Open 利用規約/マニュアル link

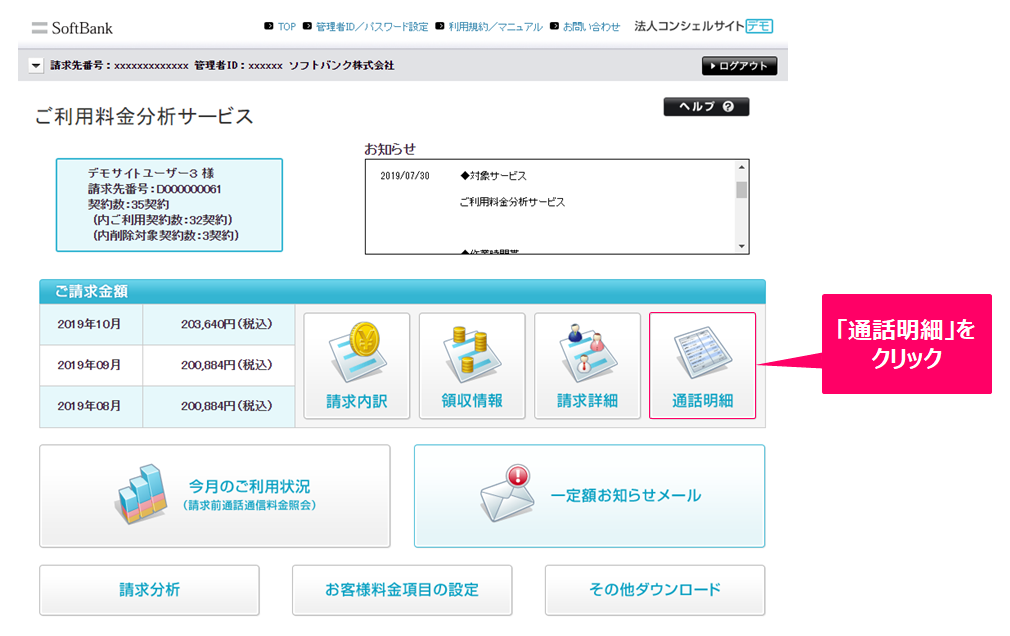pos(495,26)
